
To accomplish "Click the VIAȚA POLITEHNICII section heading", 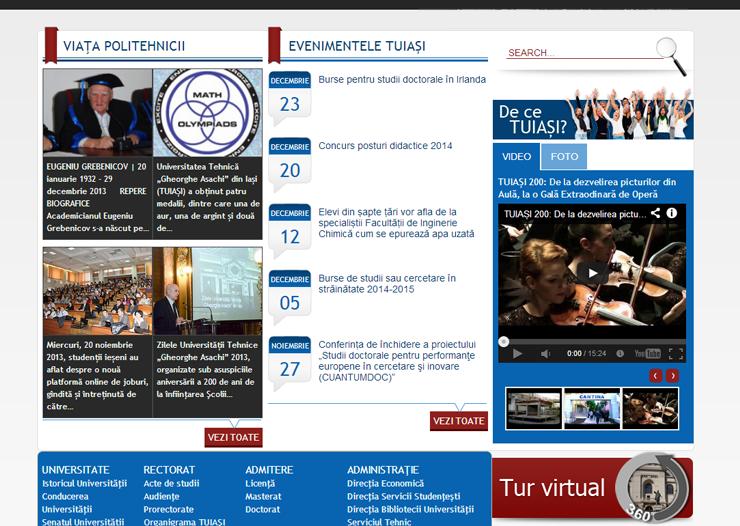I will [x=124, y=46].
